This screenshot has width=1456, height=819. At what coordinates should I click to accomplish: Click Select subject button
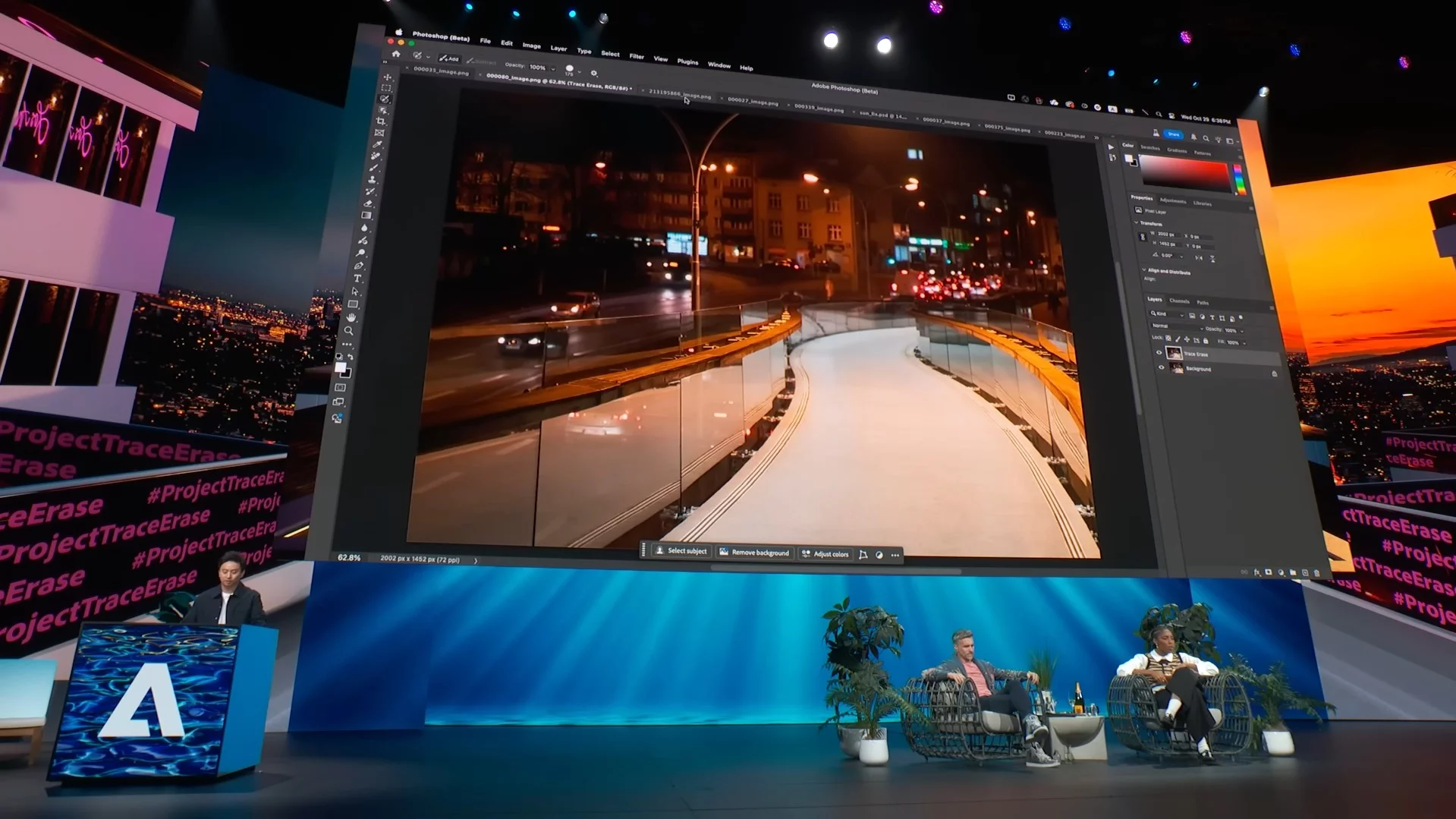click(681, 551)
